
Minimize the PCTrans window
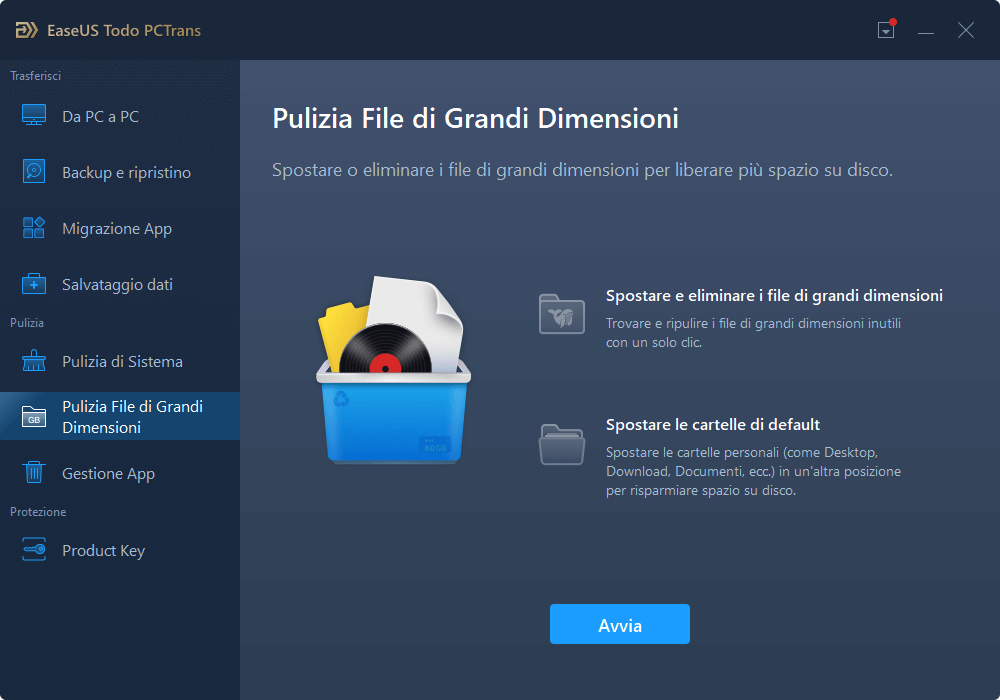pos(926,31)
